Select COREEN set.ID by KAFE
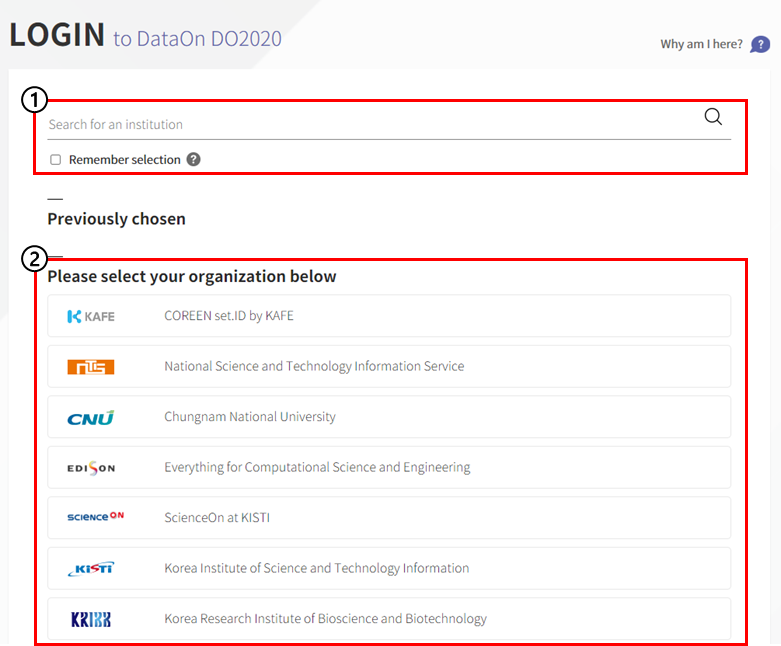This screenshot has height=646, width=781. pos(389,316)
